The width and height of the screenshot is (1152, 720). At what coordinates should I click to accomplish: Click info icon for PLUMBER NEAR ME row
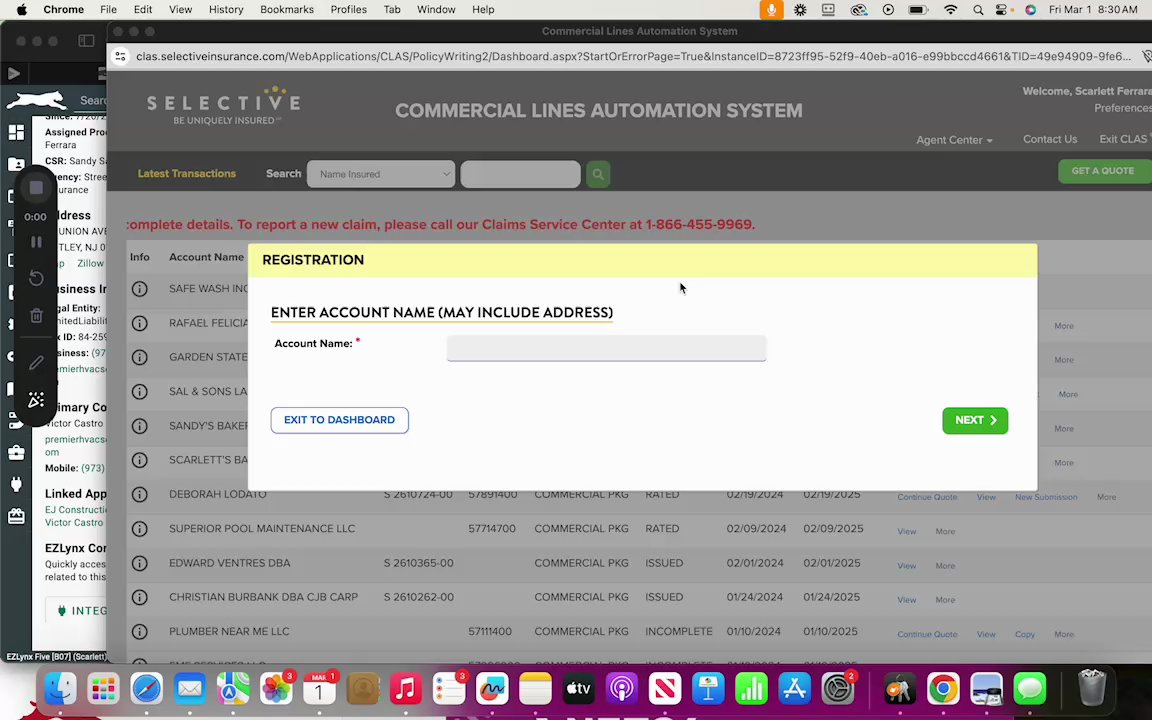click(x=140, y=632)
